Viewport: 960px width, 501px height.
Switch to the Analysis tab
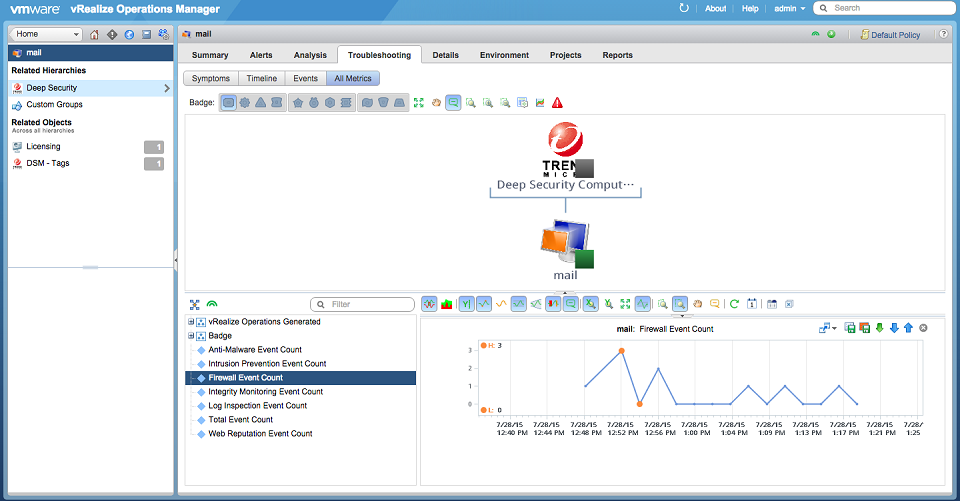click(x=310, y=55)
